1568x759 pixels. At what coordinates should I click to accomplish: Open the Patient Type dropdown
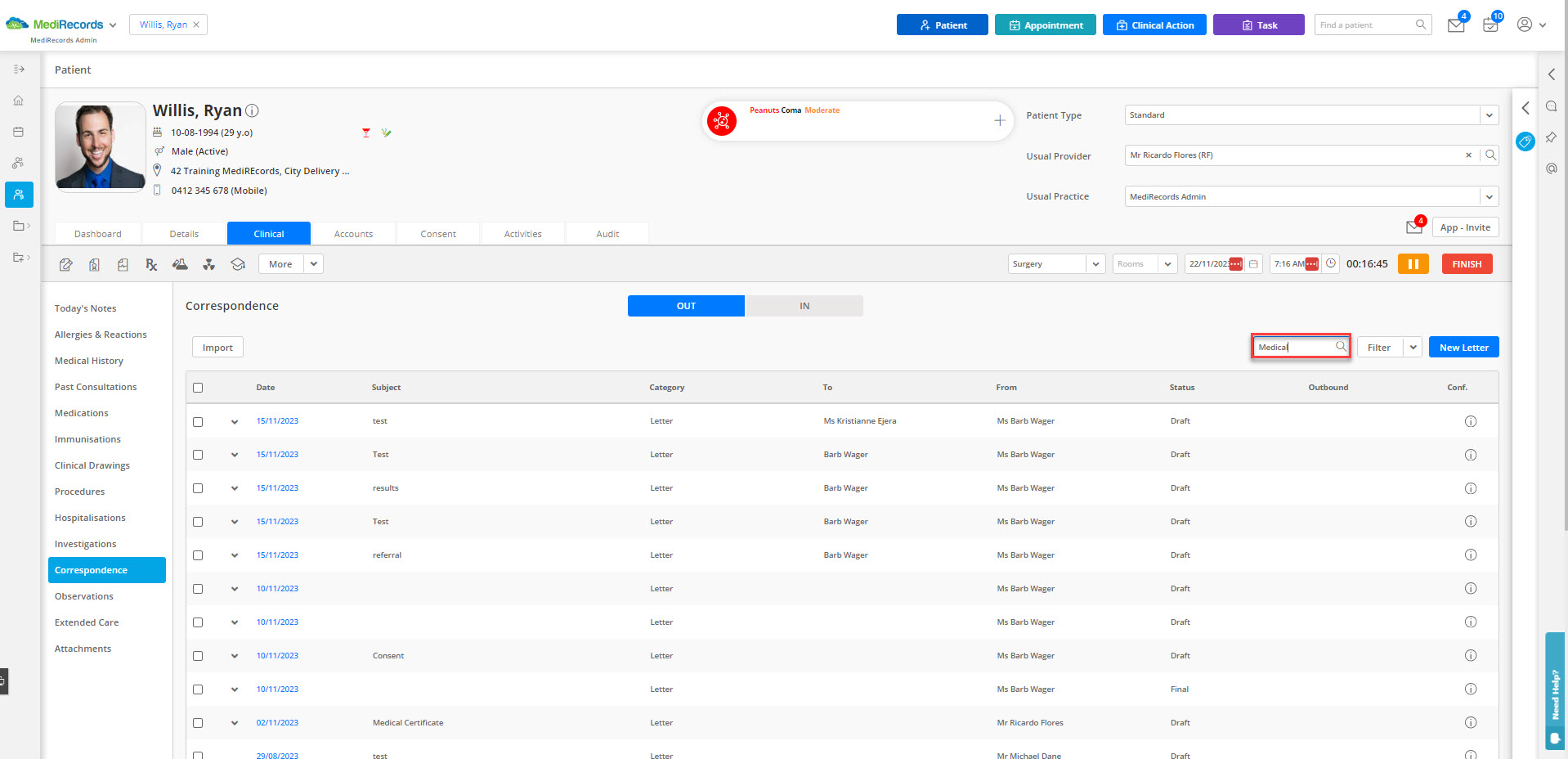1489,115
